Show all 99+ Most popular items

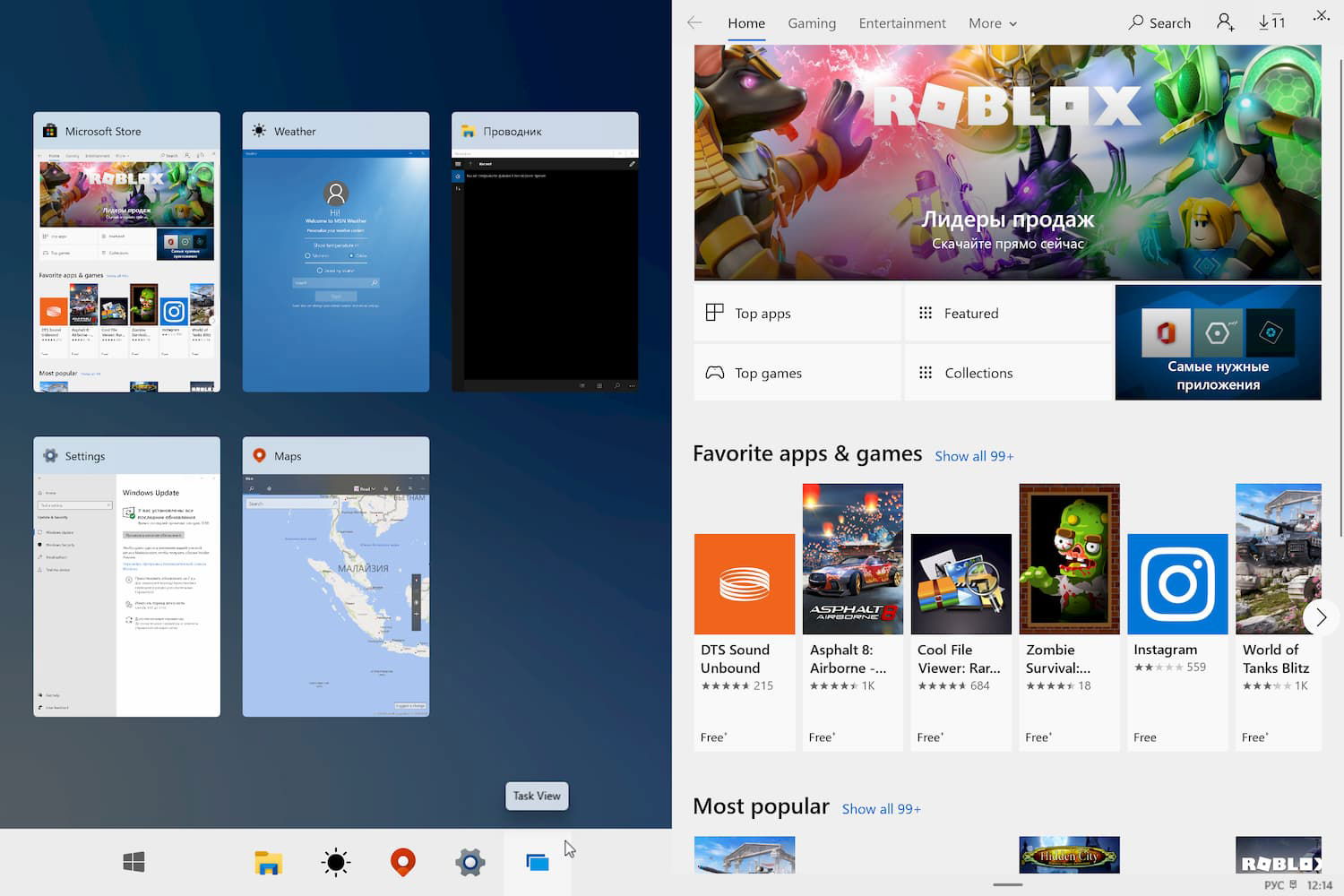(882, 809)
